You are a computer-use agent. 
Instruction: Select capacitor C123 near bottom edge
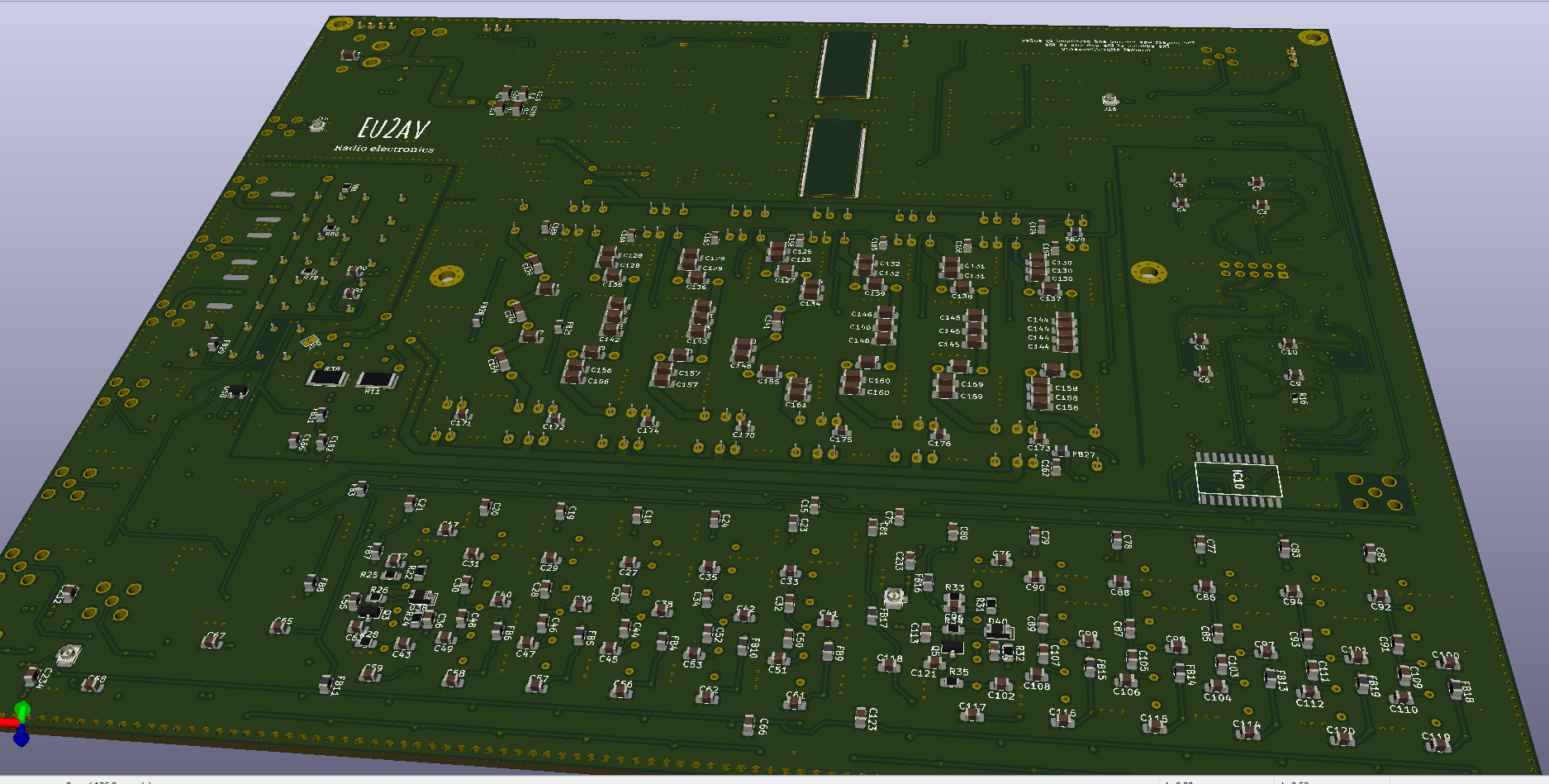click(x=861, y=717)
